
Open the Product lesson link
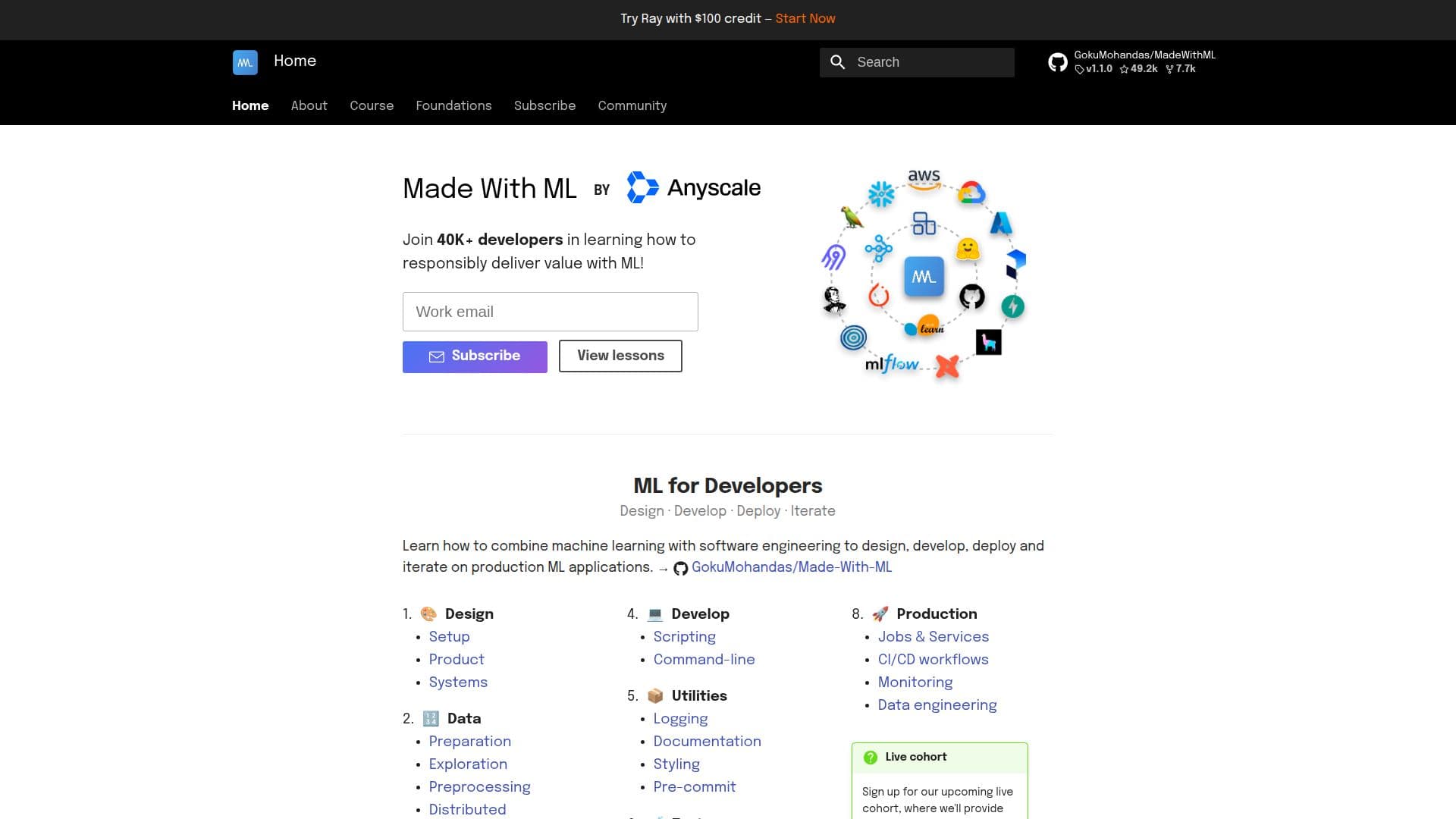click(457, 659)
